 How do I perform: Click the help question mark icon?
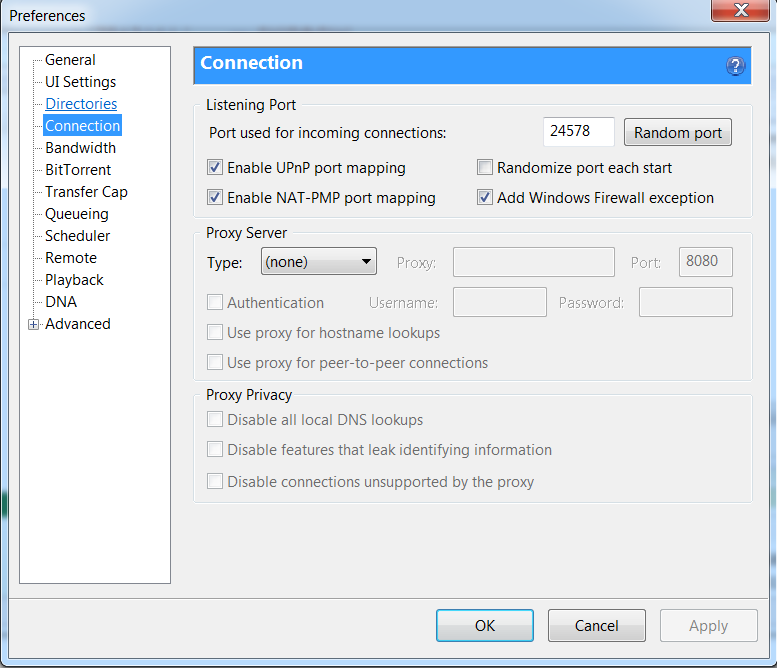point(735,67)
